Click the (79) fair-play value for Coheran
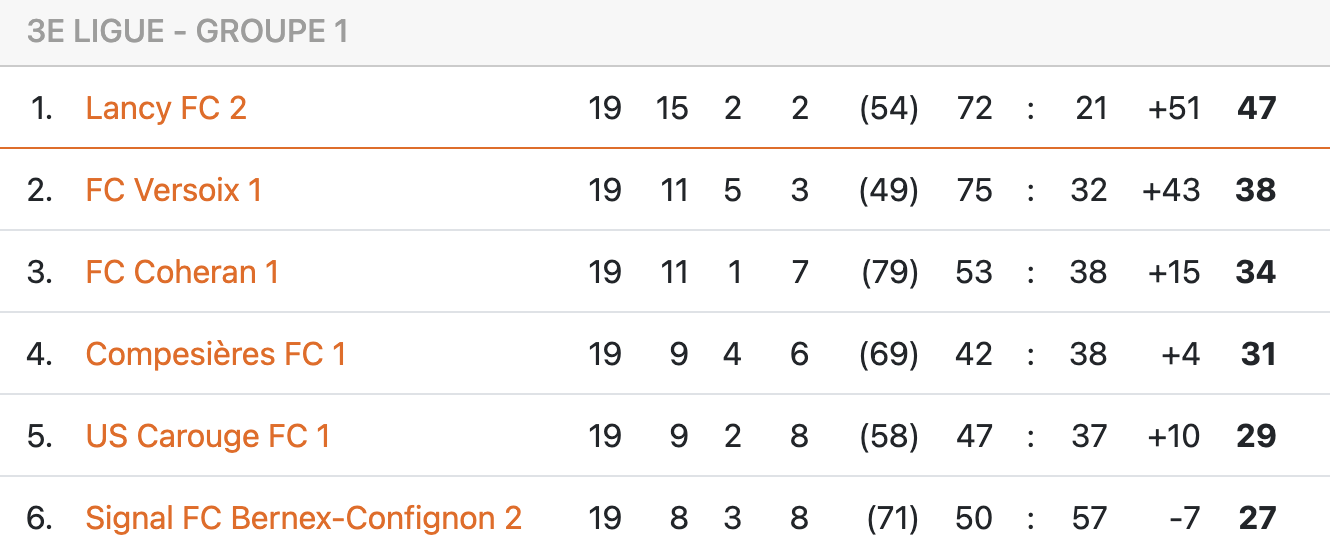Image resolution: width=1330 pixels, height=552 pixels. click(x=890, y=272)
